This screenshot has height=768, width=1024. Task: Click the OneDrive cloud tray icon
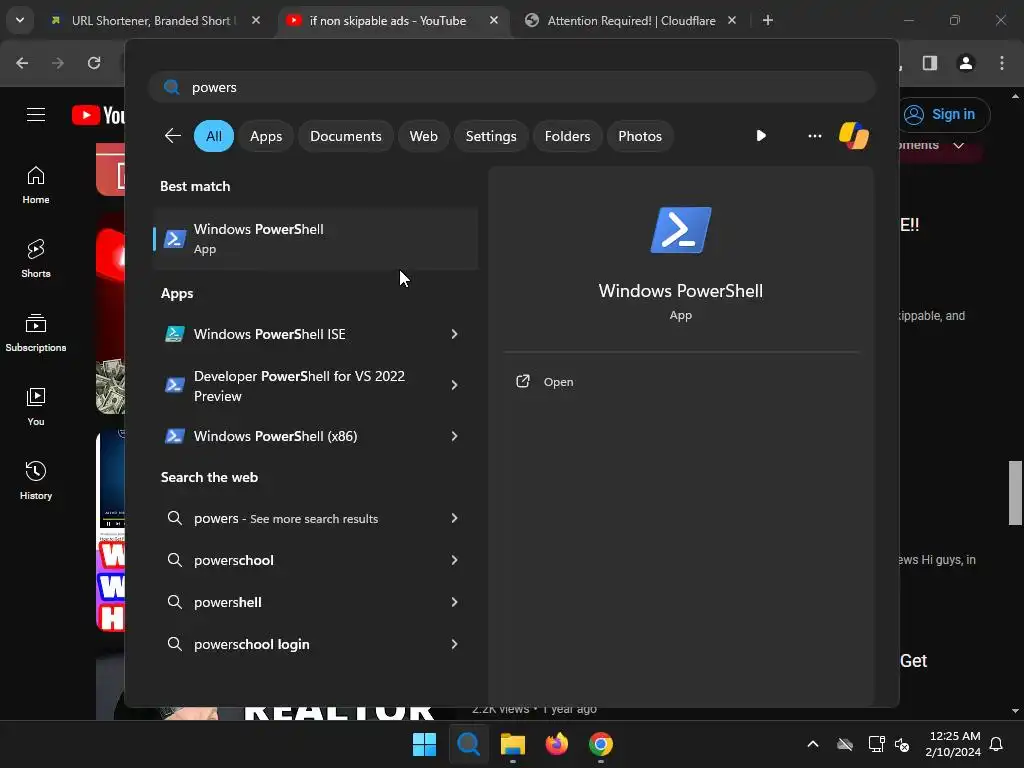845,744
